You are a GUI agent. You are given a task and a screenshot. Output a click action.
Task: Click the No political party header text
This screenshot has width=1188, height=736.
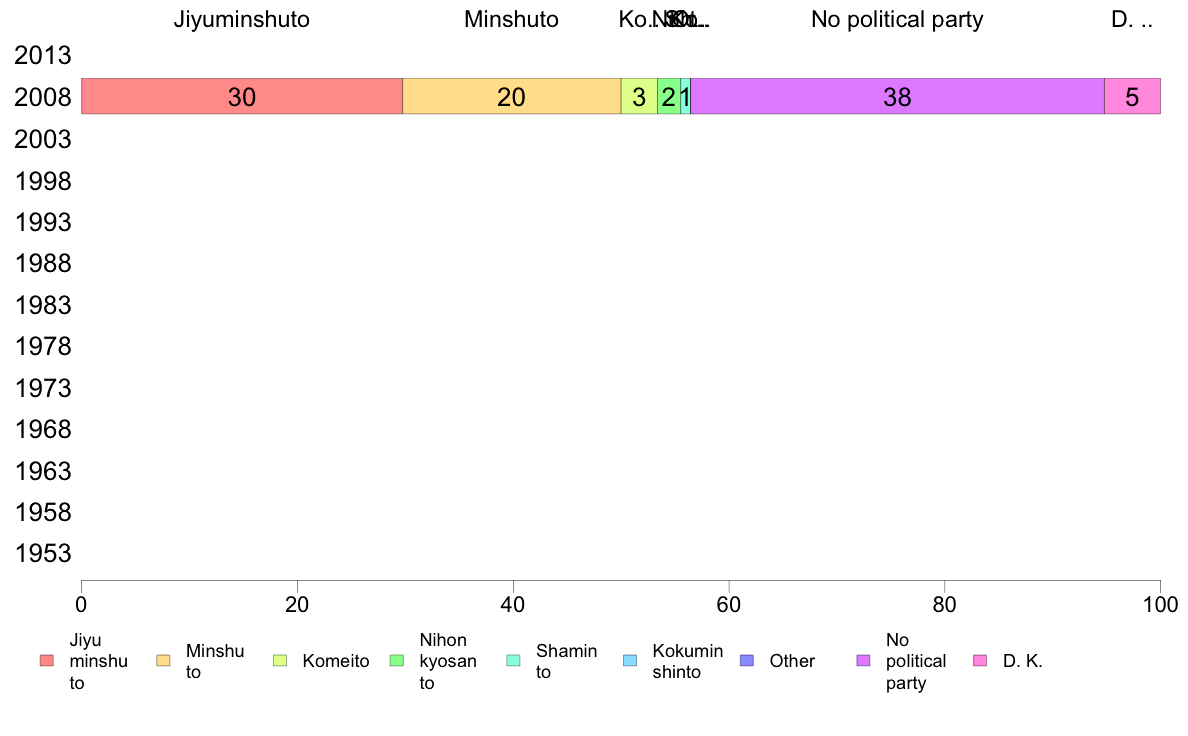coord(897,20)
